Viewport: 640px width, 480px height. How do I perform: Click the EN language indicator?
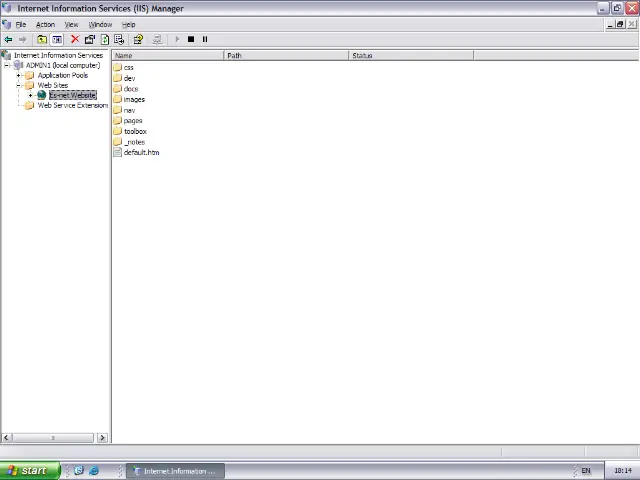coord(586,471)
